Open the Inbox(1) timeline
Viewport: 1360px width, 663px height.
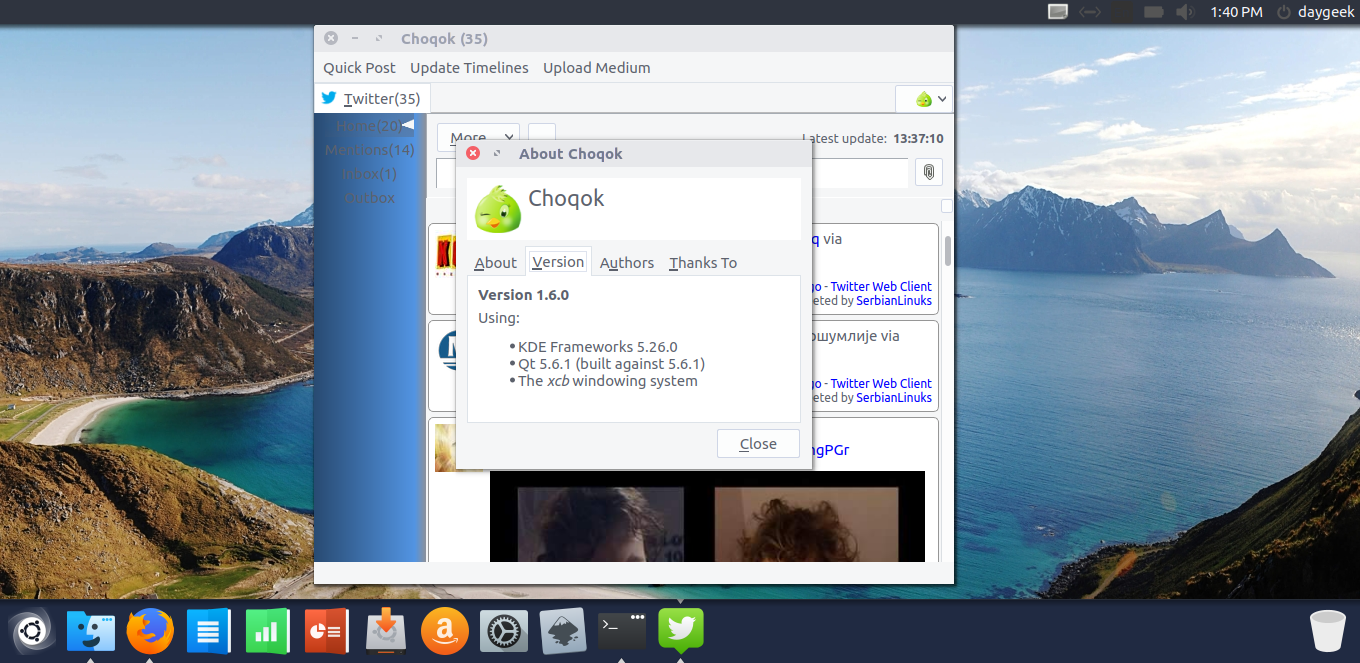click(x=369, y=174)
